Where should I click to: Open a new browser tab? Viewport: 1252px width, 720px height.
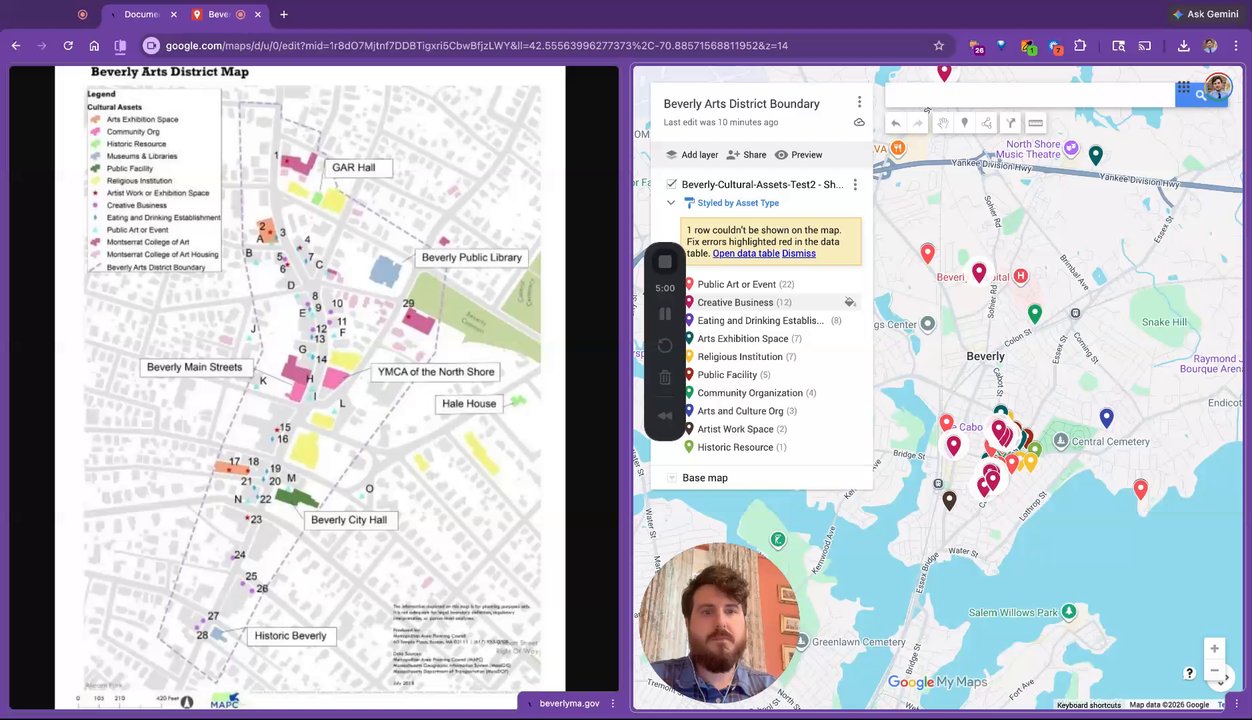point(284,15)
